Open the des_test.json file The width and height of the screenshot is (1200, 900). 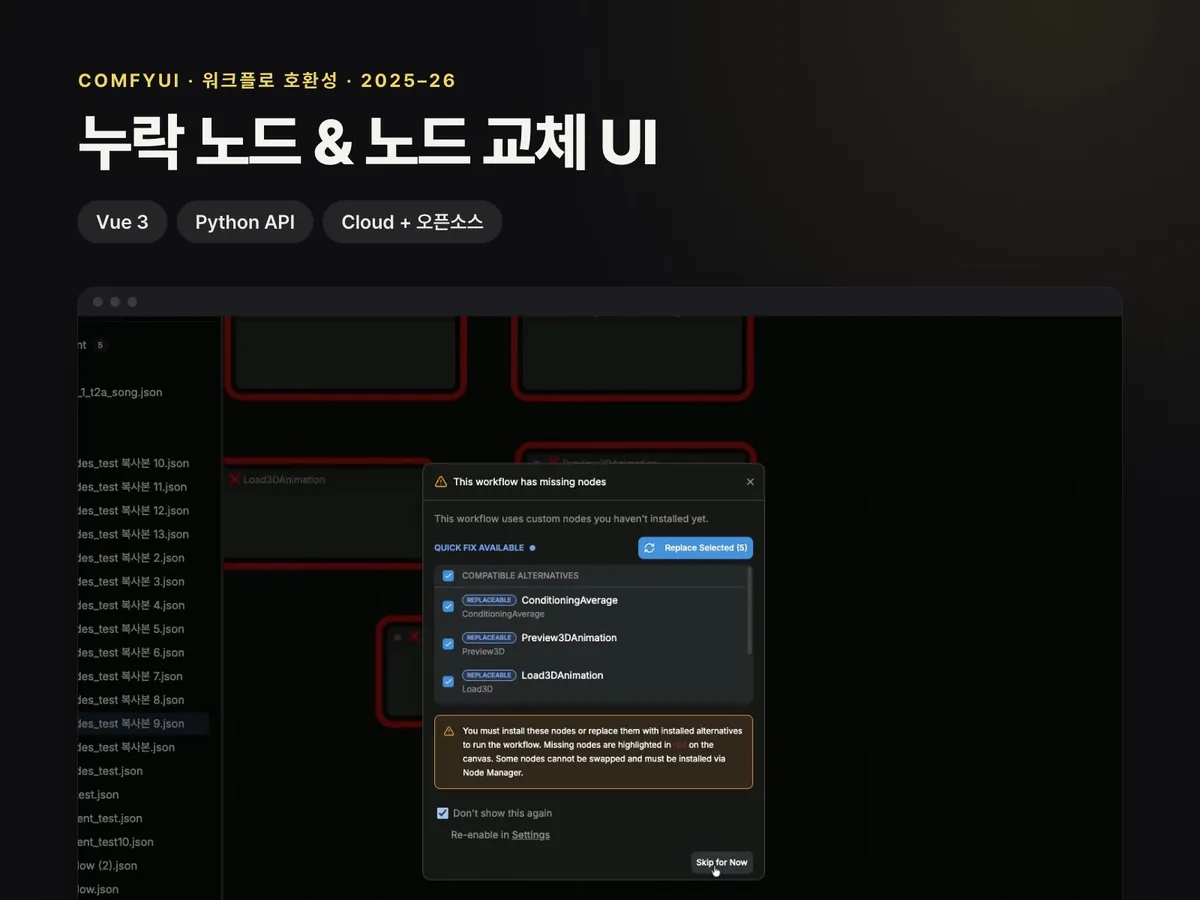[x=111, y=771]
